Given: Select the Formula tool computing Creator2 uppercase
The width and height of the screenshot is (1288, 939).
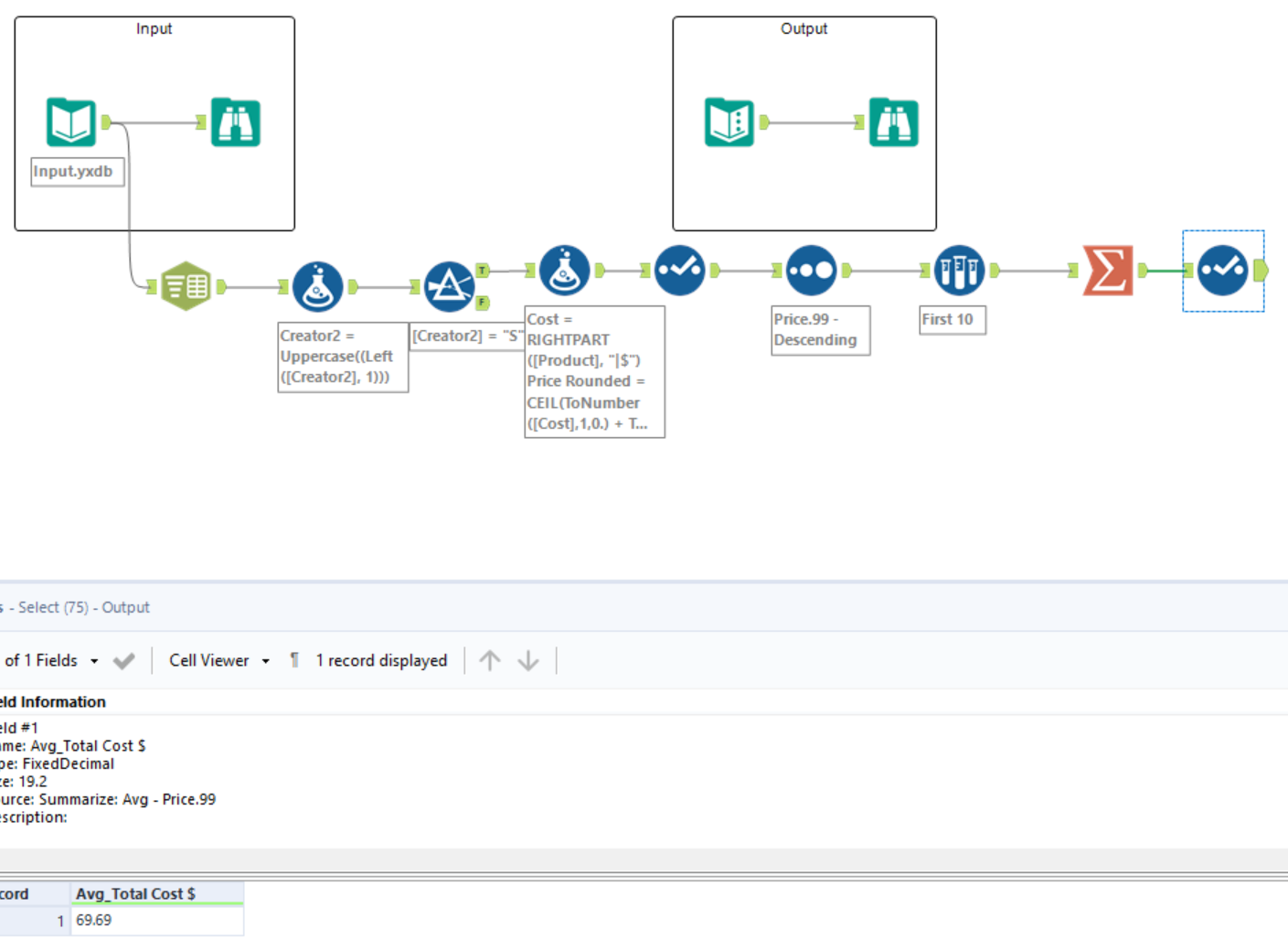Looking at the screenshot, I should click(x=317, y=285).
